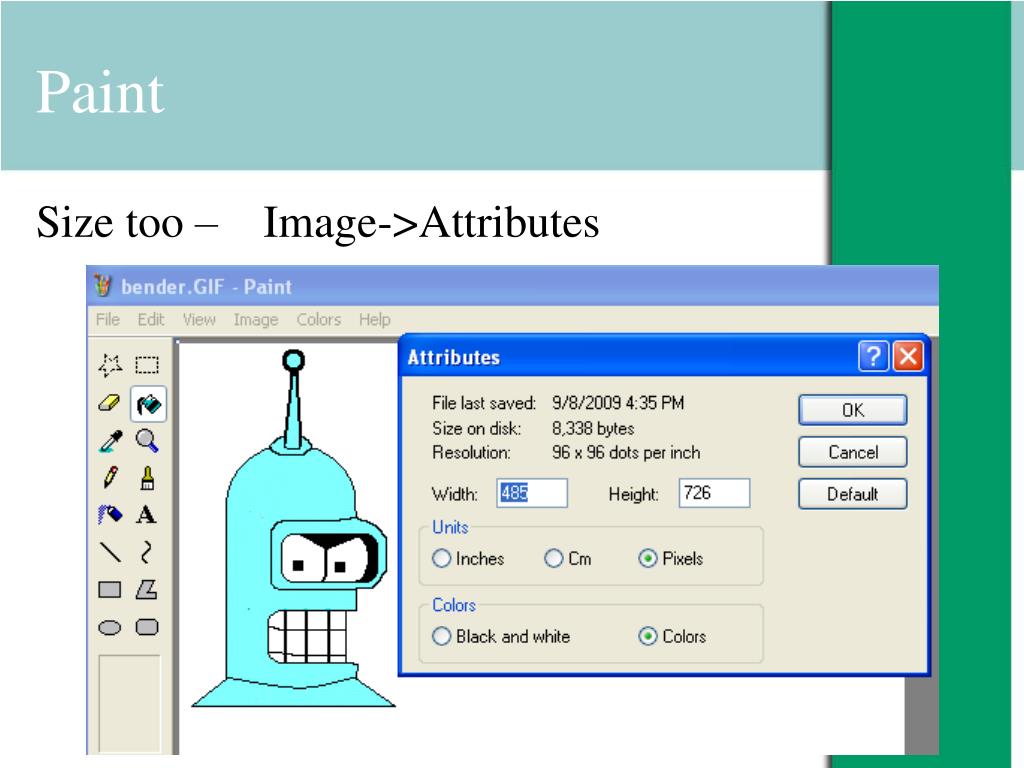
Task: Click the 'Attributes' dialog title text
Action: 454,357
